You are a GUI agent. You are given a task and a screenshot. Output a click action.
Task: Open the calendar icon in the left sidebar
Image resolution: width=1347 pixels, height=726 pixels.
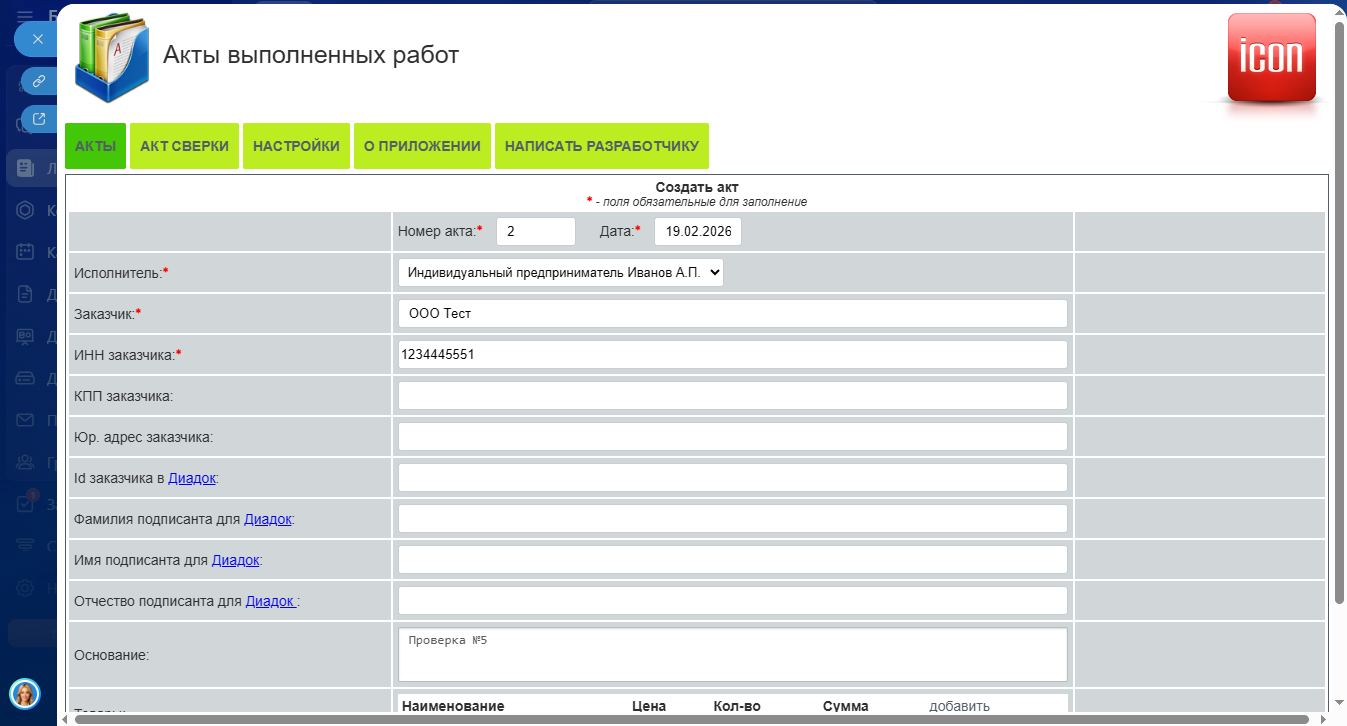26,252
